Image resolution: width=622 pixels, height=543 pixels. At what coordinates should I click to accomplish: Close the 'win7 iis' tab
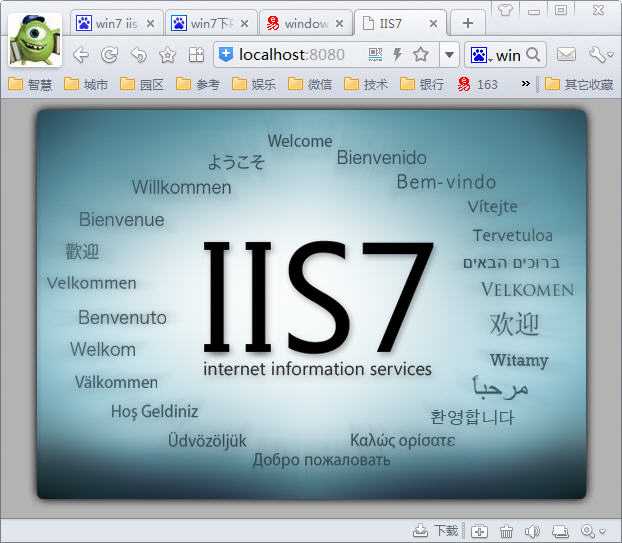(x=150, y=24)
